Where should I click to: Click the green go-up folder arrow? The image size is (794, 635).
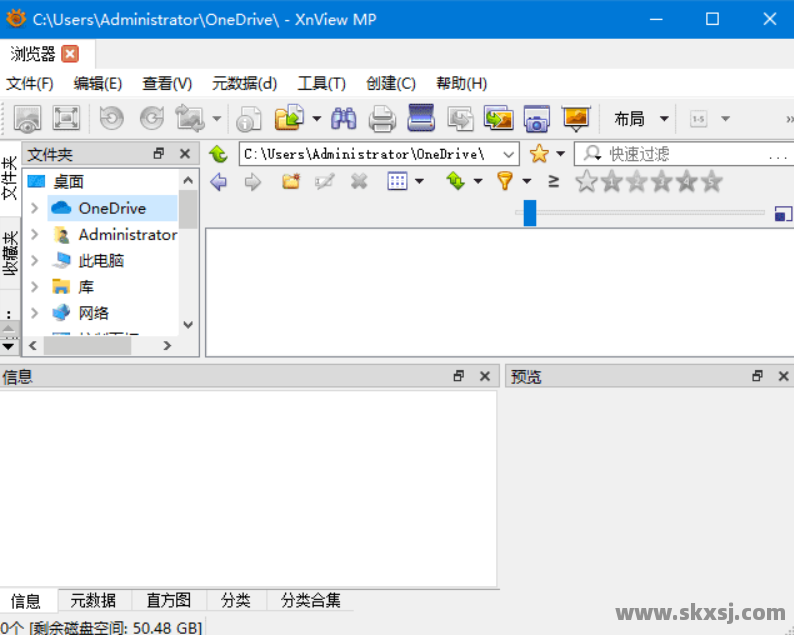[x=219, y=154]
